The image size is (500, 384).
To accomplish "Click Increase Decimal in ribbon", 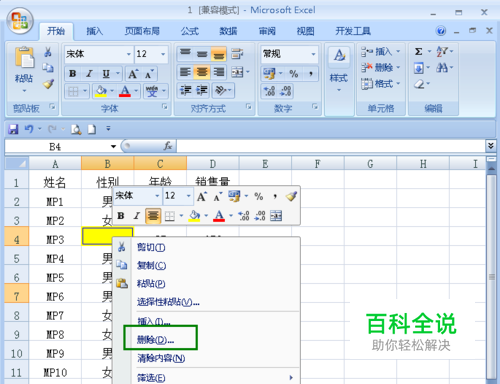I will pos(269,91).
